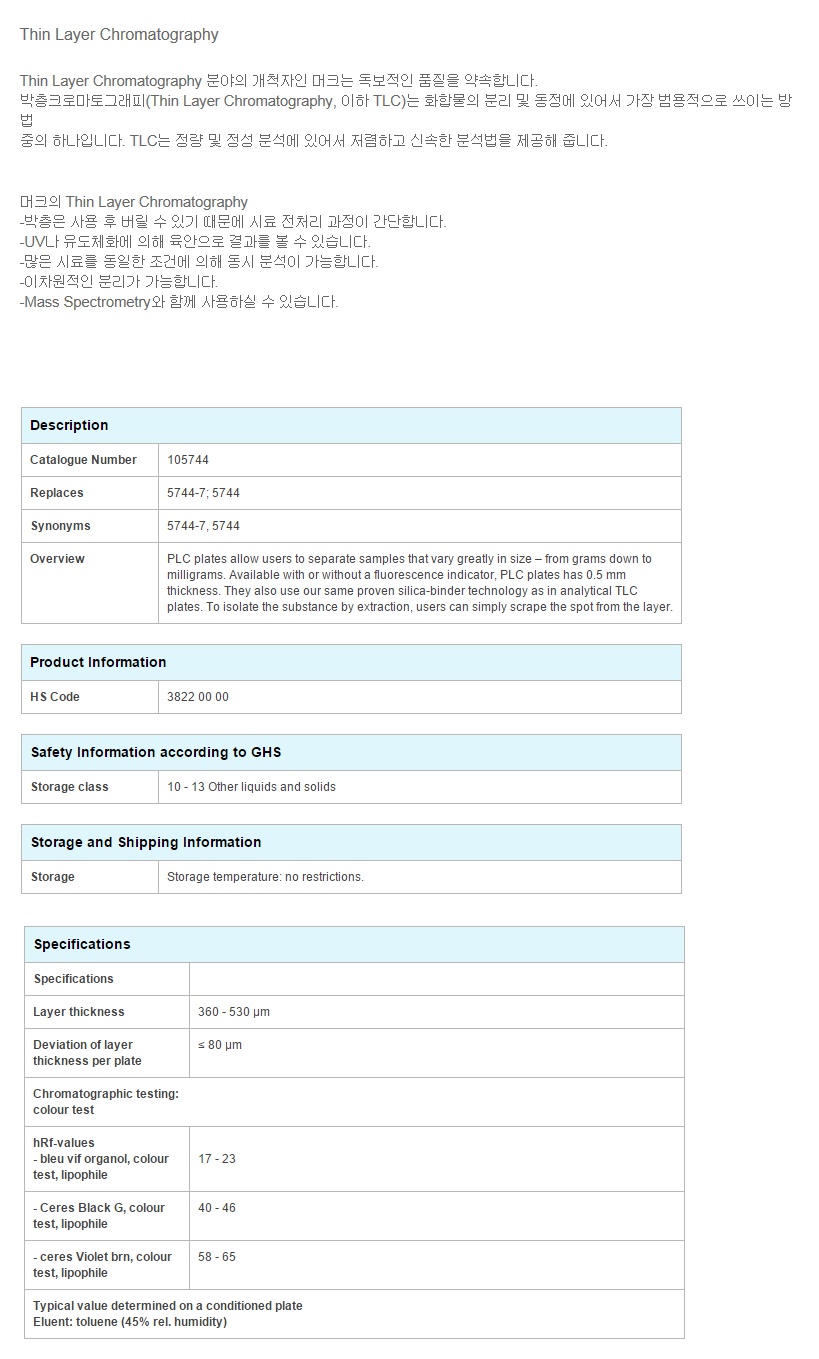
Task: Click the Eluent toluene footnote text
Action: pyautogui.click(x=130, y=1322)
